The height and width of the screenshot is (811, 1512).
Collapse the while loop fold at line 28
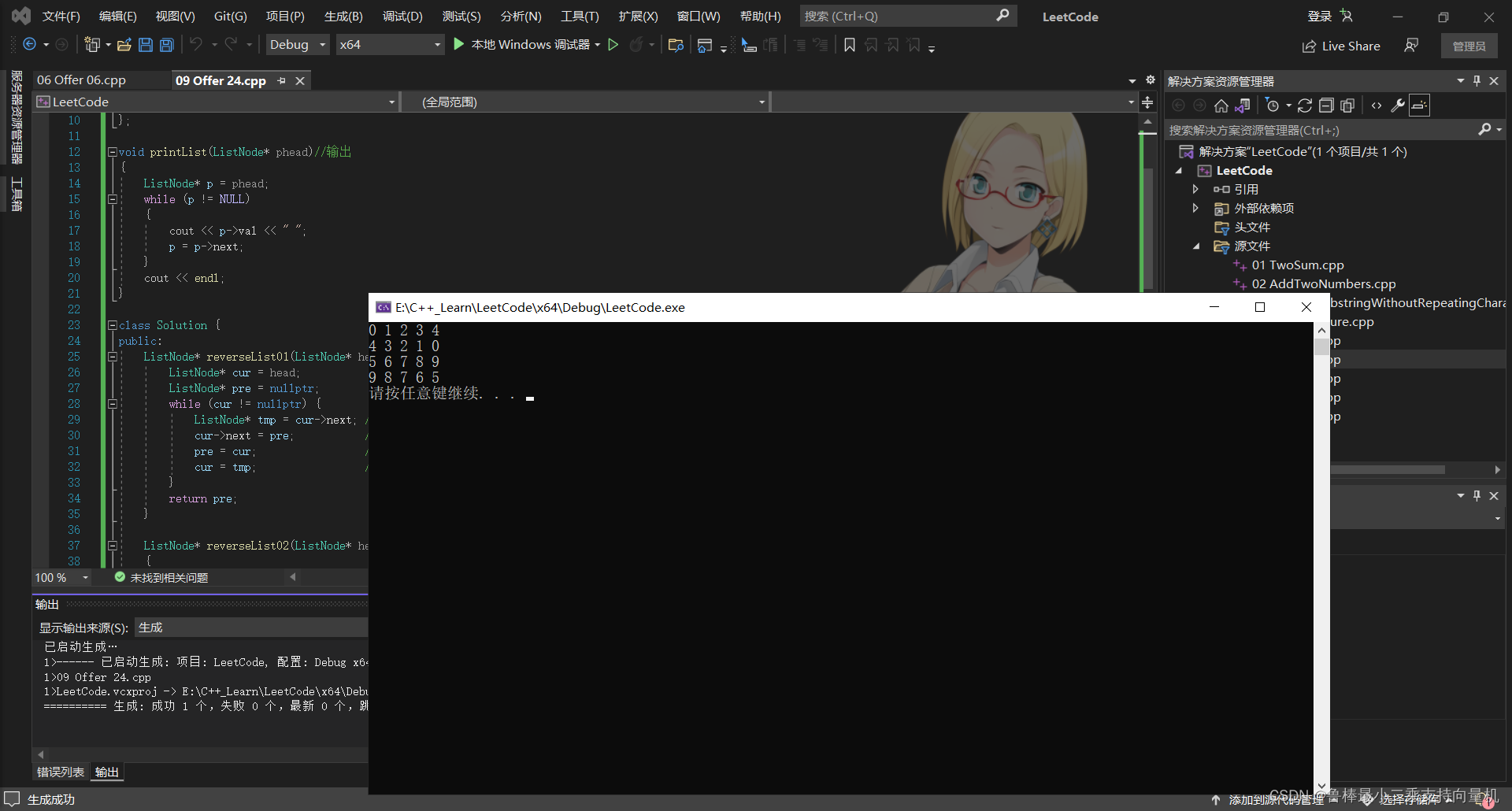(x=113, y=404)
